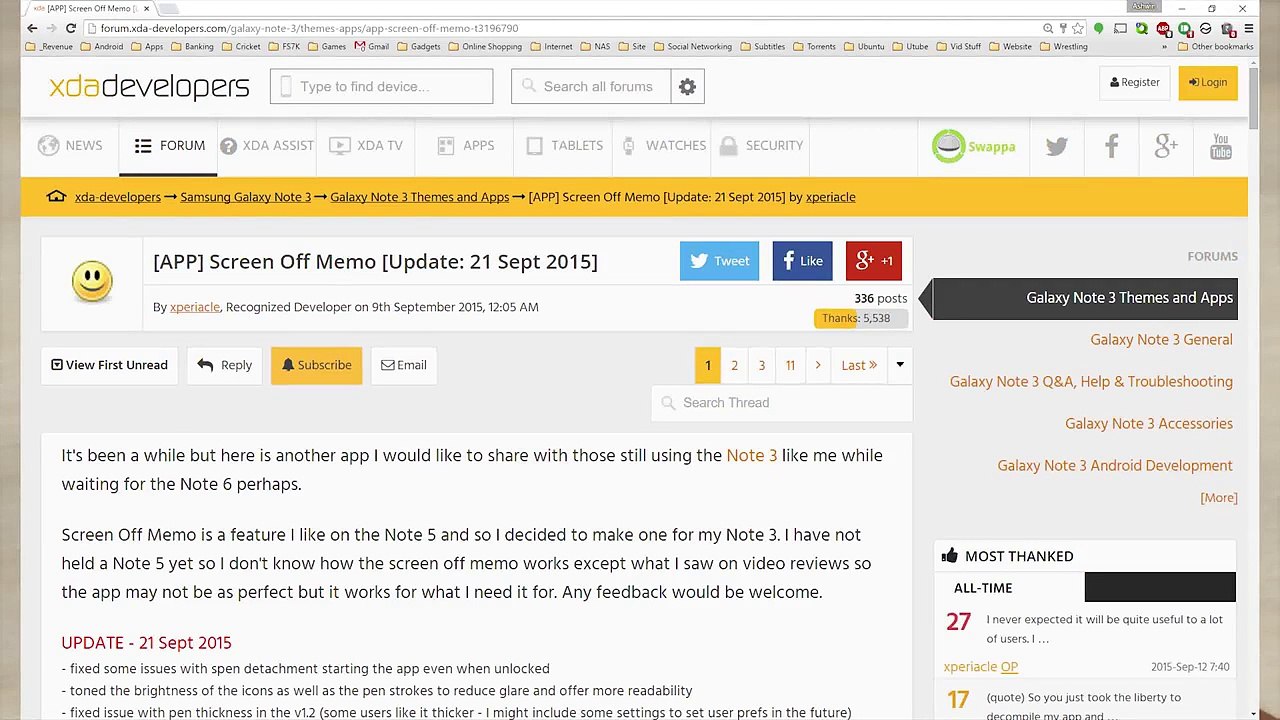Focus the Search Thread field
The width and height of the screenshot is (1280, 720).
782,403
